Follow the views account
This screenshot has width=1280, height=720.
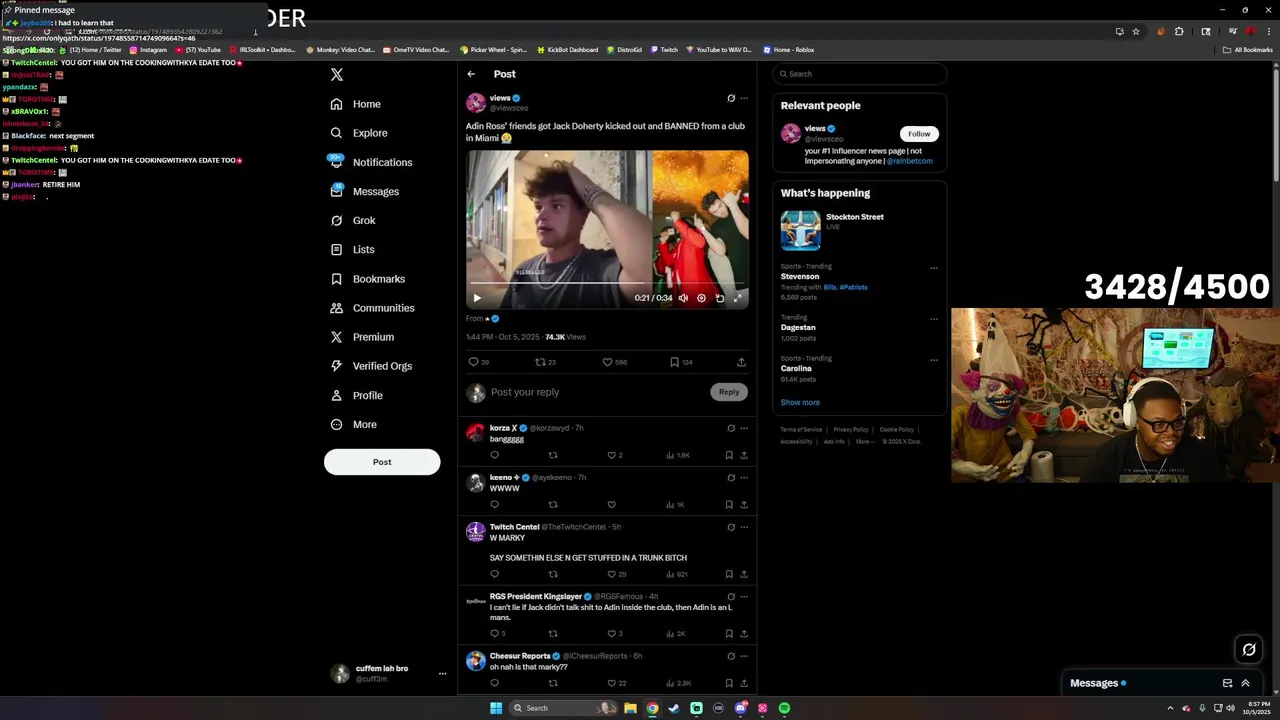919,134
